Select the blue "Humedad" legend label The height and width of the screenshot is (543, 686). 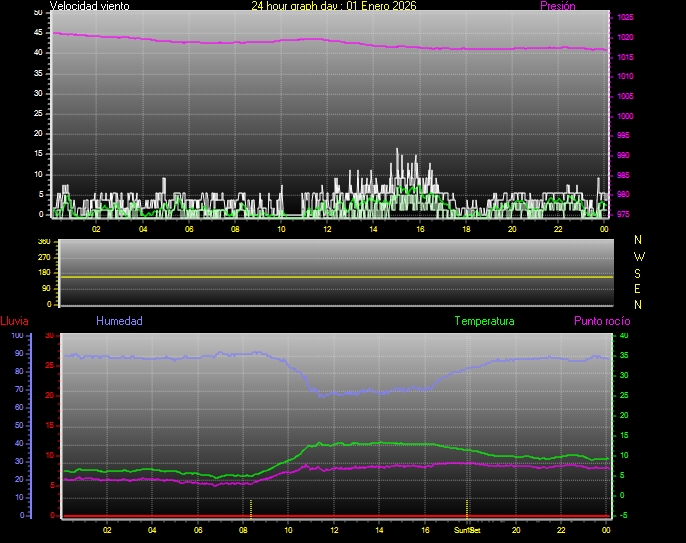pos(119,321)
